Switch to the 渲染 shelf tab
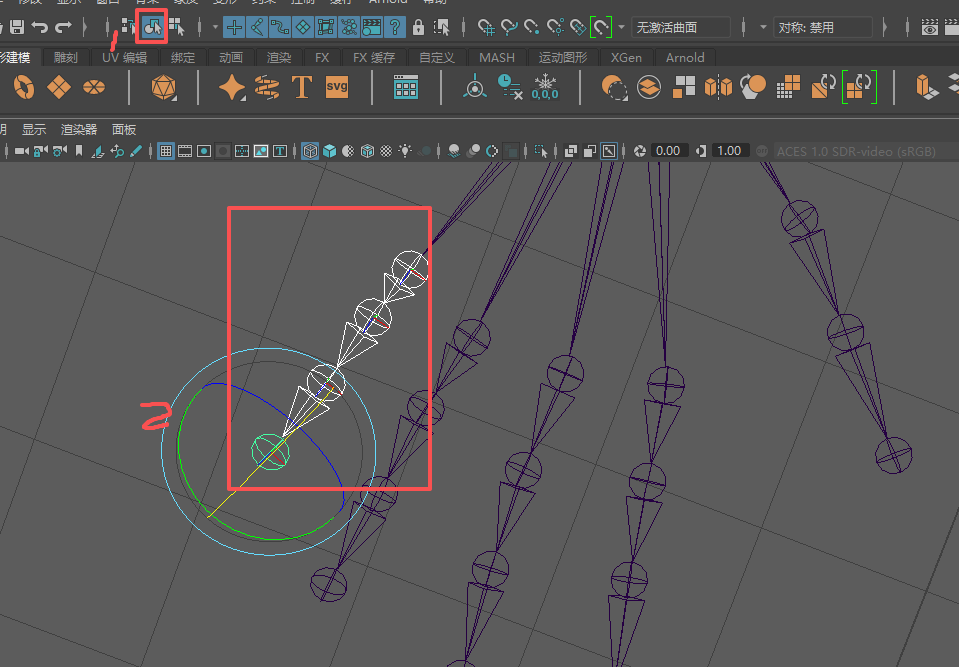The image size is (959, 667). (x=279, y=57)
